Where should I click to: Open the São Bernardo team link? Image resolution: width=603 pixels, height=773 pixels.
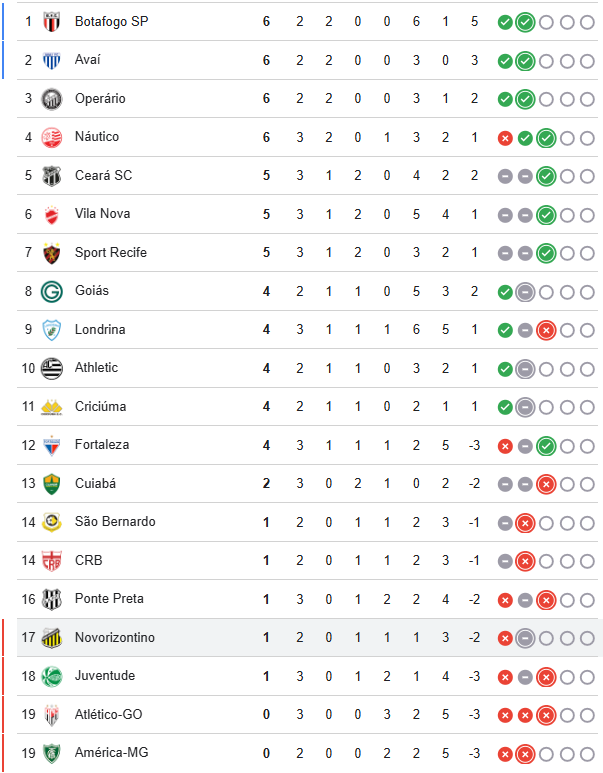pos(115,521)
